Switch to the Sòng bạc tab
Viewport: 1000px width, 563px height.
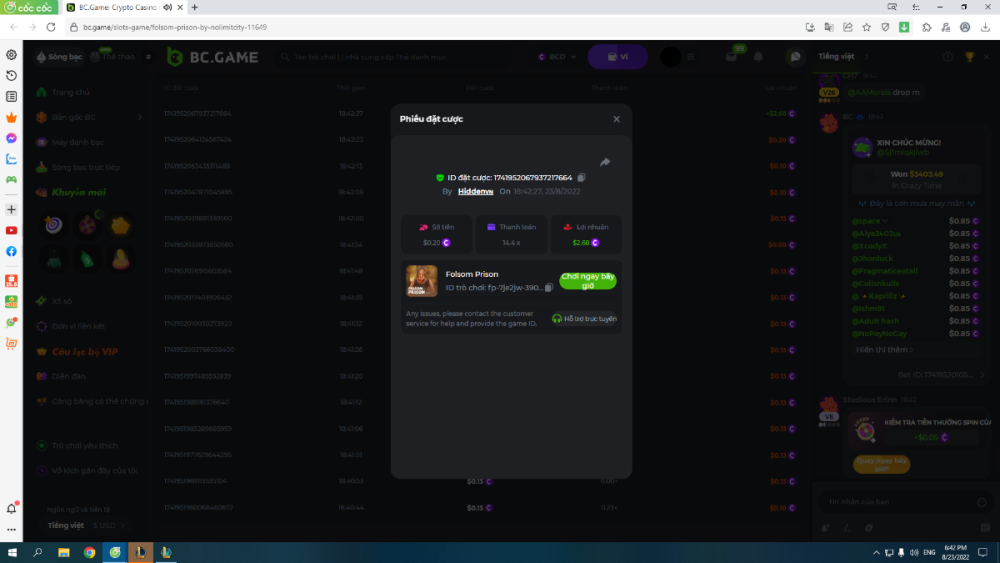pyautogui.click(x=60, y=57)
